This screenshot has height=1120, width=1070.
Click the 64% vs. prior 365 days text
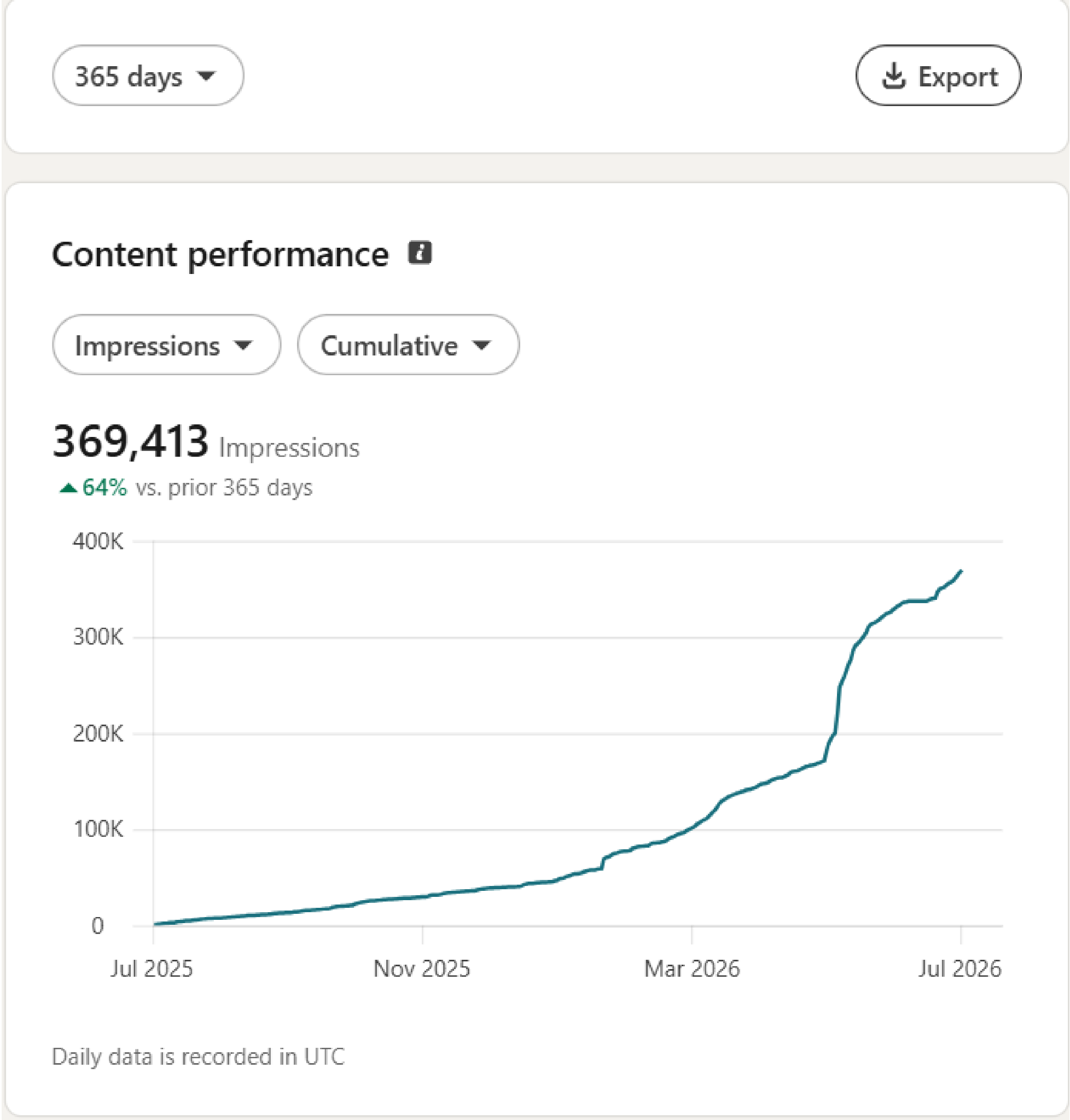(187, 488)
